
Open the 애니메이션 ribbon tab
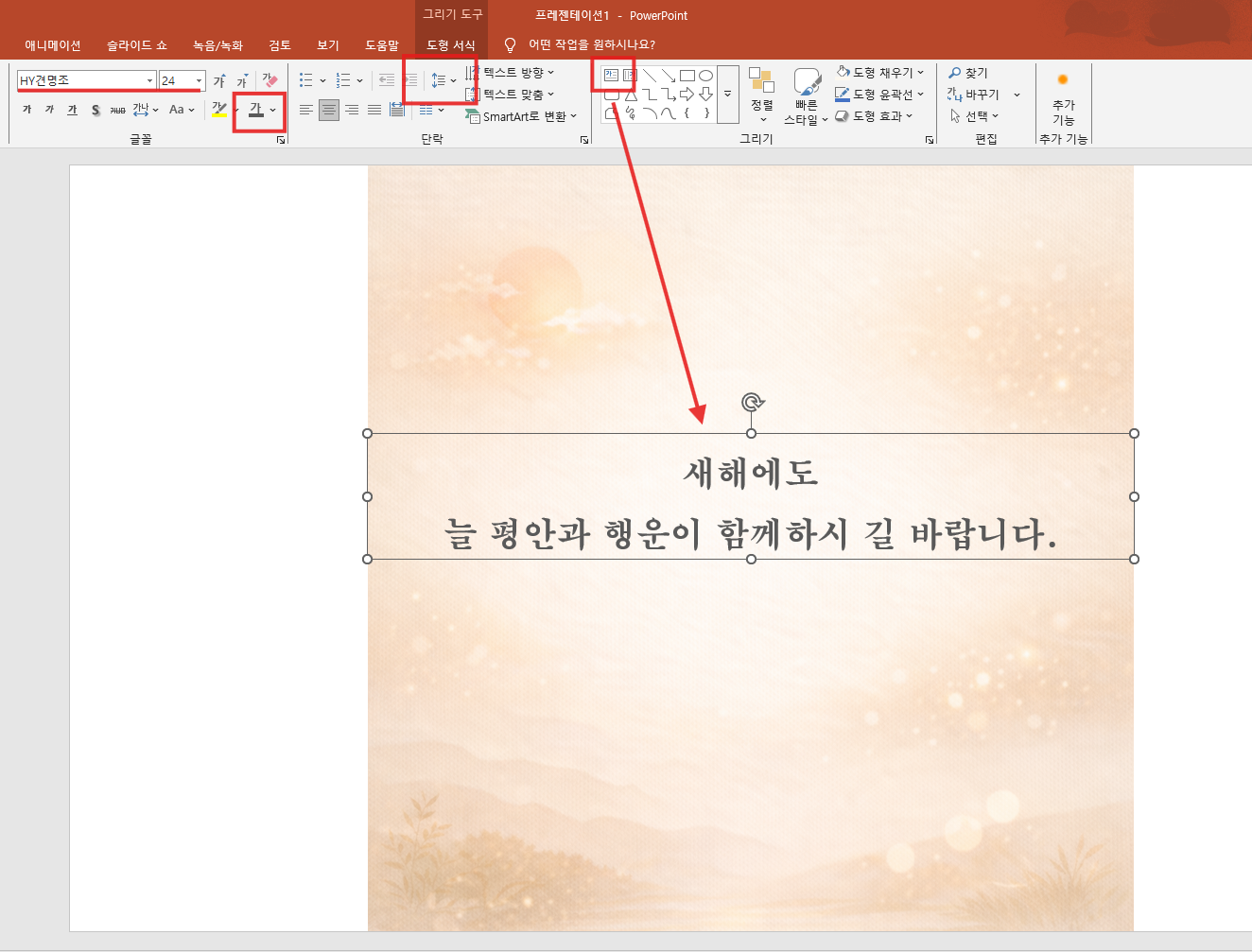(54, 44)
